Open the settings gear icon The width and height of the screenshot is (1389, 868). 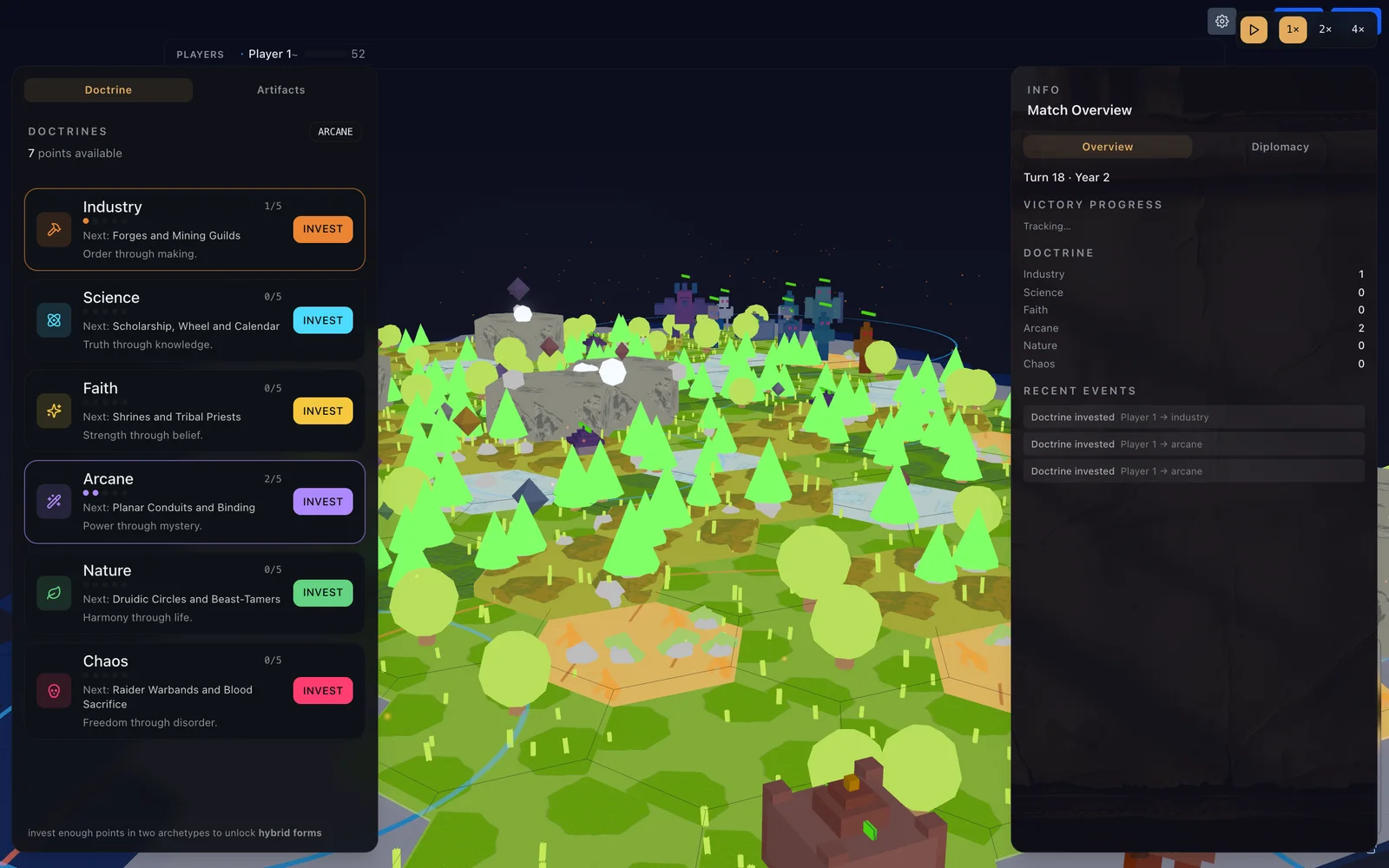coord(1221,22)
